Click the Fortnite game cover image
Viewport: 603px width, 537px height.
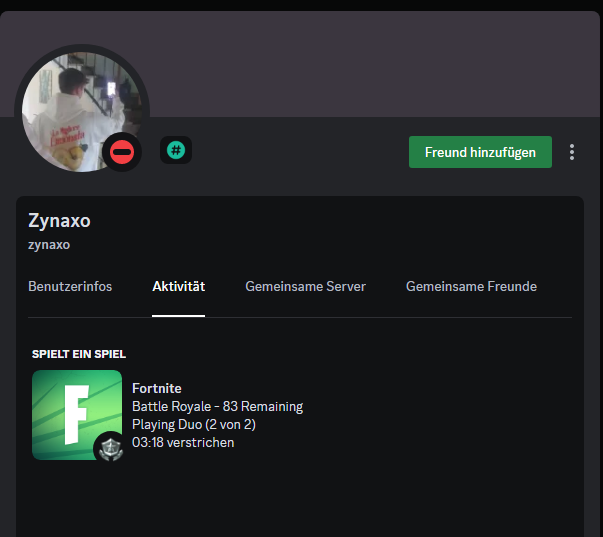click(77, 415)
